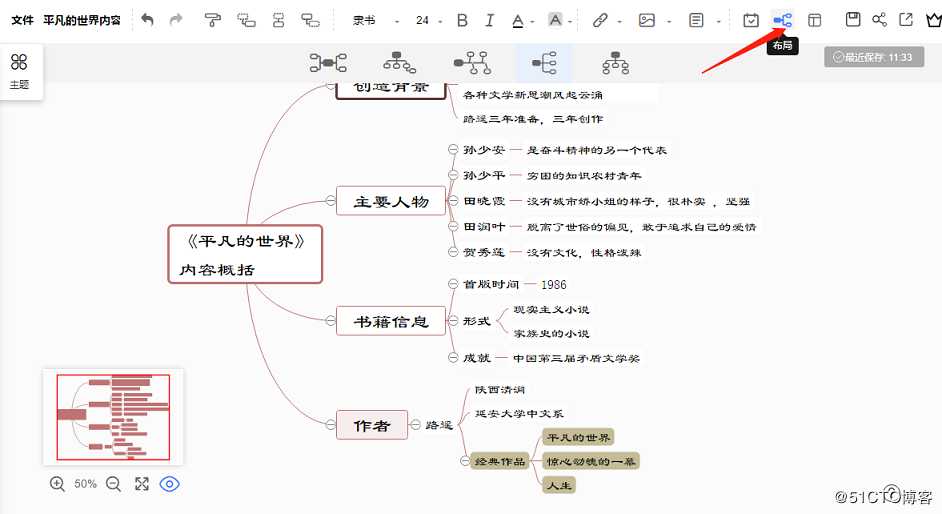Open the highlight color dropdown arrow
Screen dimensions: 942x514
[570, 22]
